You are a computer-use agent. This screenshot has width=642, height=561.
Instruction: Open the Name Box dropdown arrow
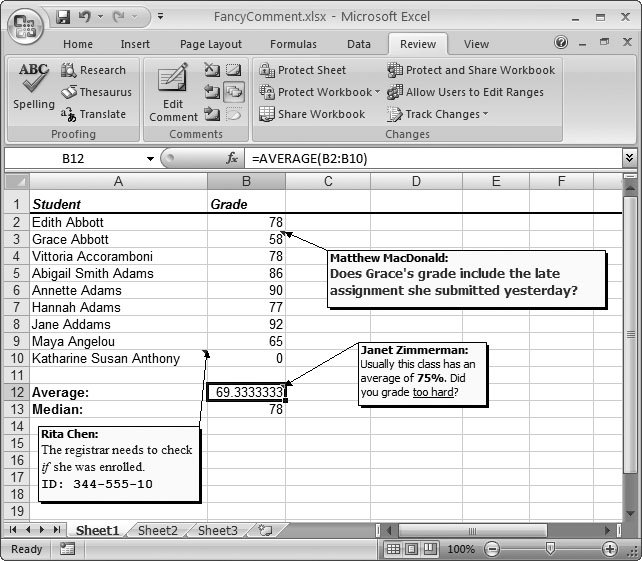click(x=150, y=159)
